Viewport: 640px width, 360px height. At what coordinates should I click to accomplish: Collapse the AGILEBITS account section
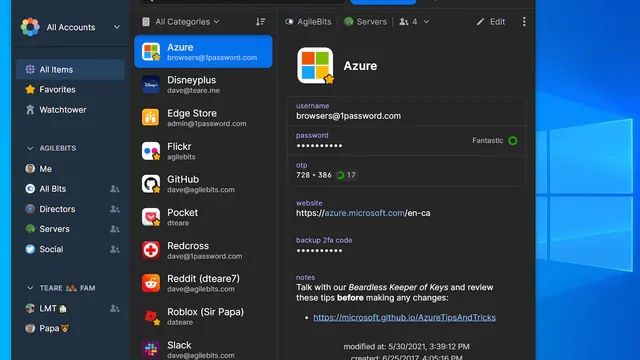coord(30,148)
